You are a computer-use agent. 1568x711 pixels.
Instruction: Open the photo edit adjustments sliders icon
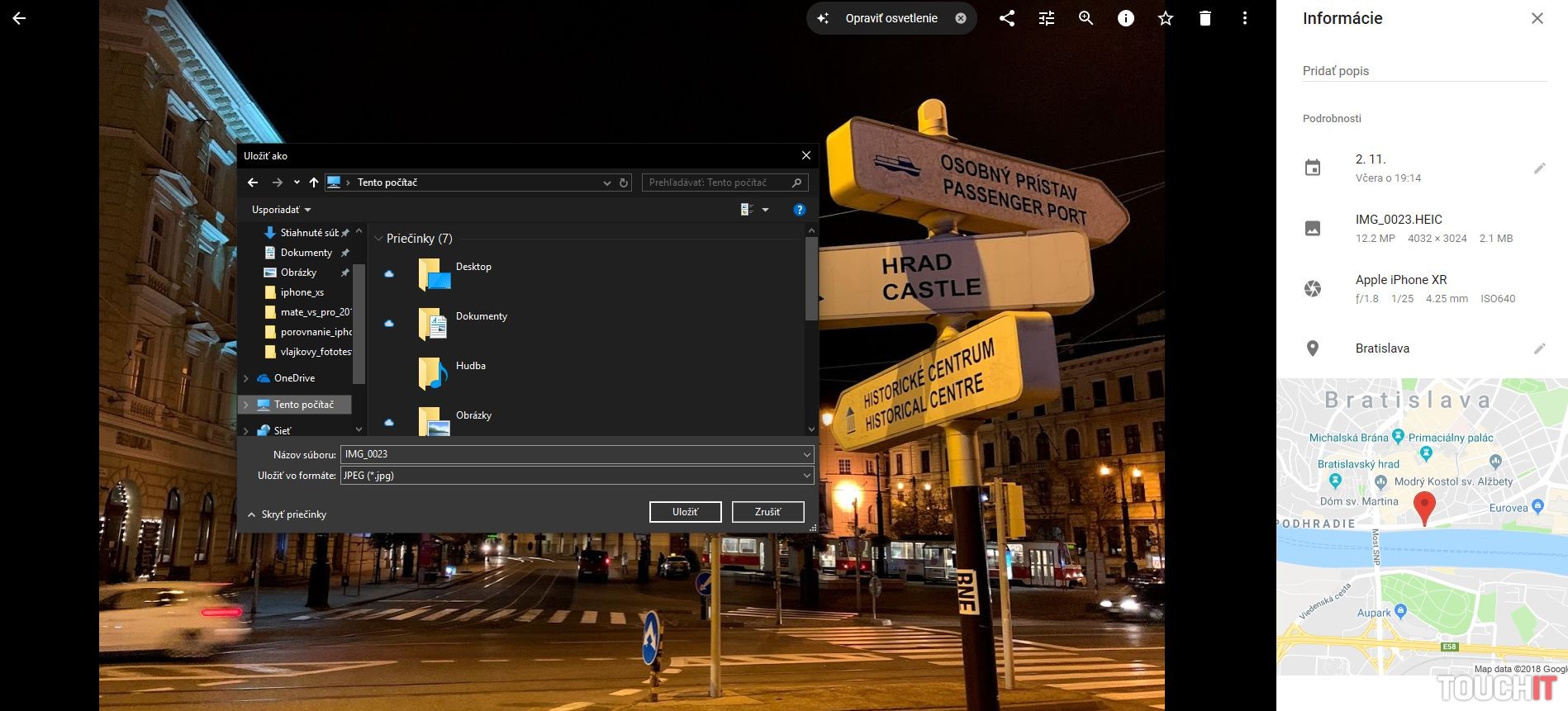[1046, 18]
